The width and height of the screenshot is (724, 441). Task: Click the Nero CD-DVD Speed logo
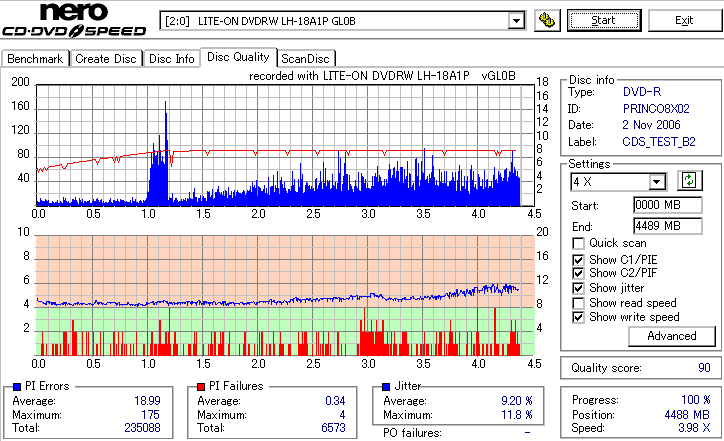point(74,20)
